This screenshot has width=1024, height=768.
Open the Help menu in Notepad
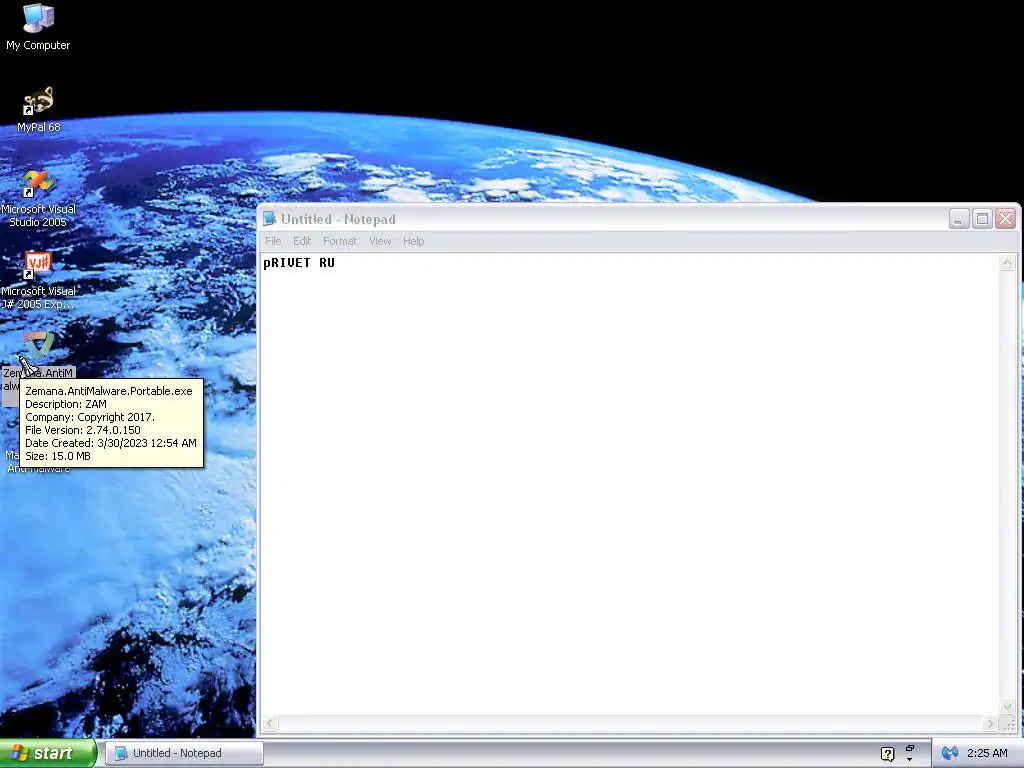coord(413,241)
